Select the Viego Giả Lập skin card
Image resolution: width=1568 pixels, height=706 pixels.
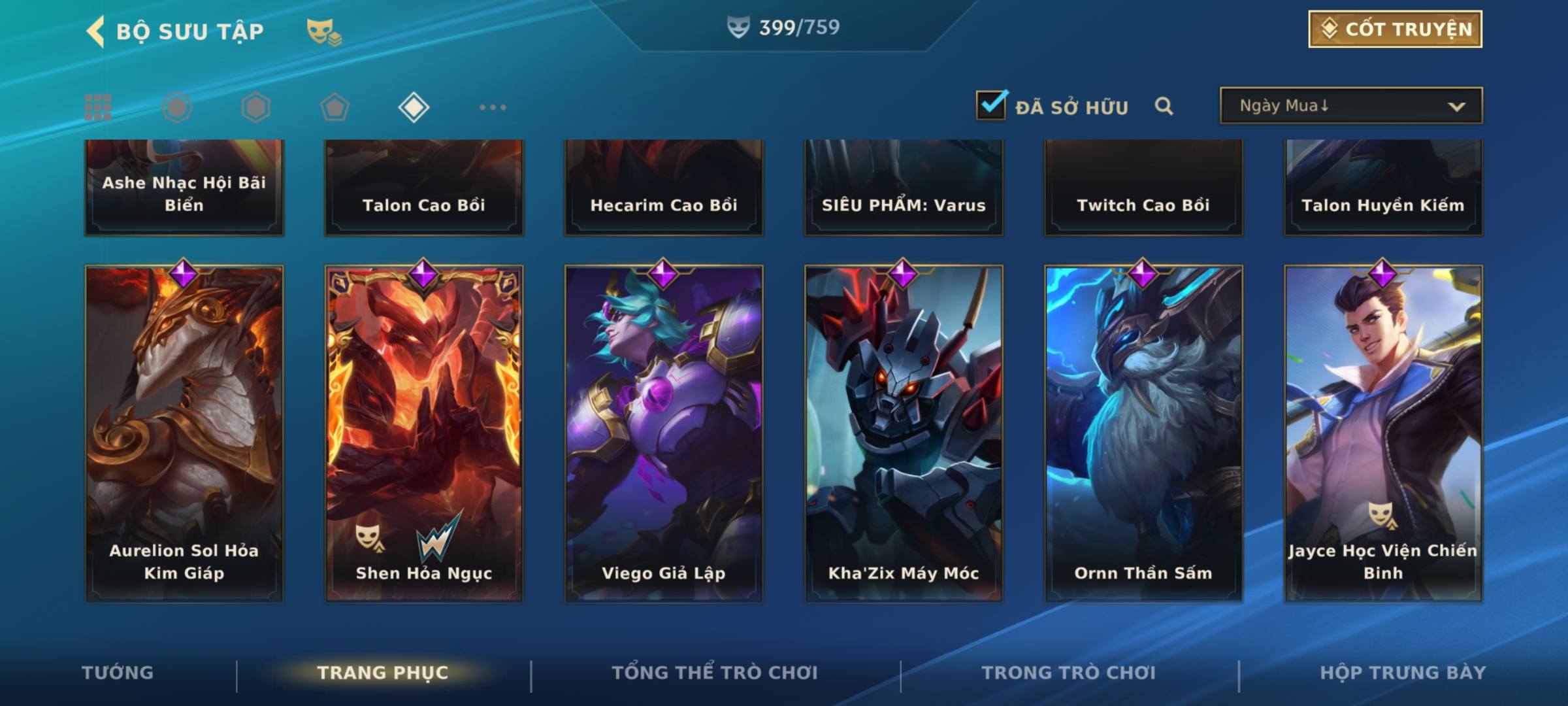(664, 433)
